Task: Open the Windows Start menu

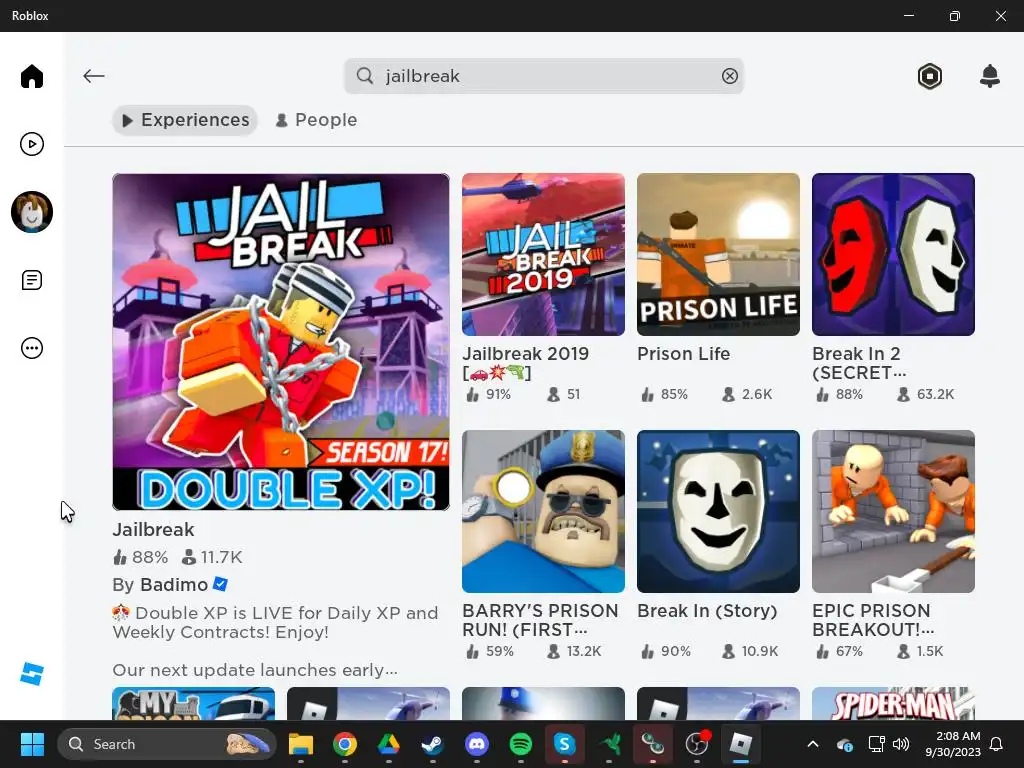Action: pos(32,744)
